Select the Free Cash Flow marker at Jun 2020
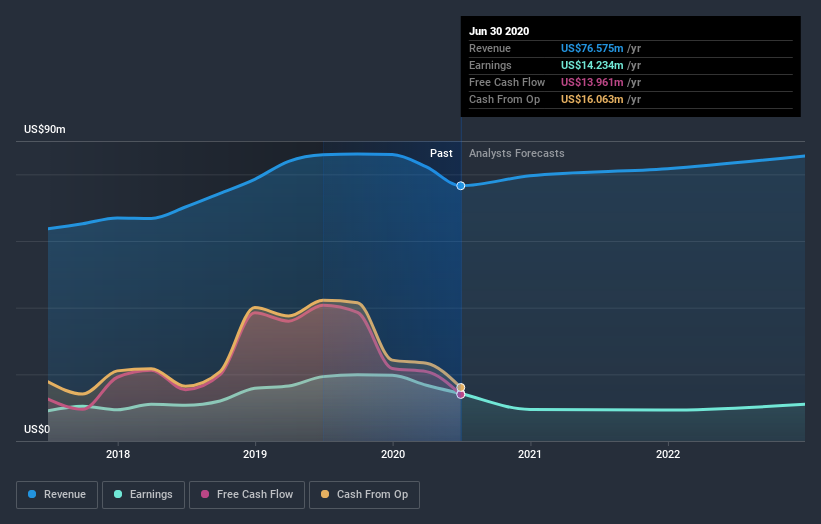The width and height of the screenshot is (821, 524). coord(460,395)
